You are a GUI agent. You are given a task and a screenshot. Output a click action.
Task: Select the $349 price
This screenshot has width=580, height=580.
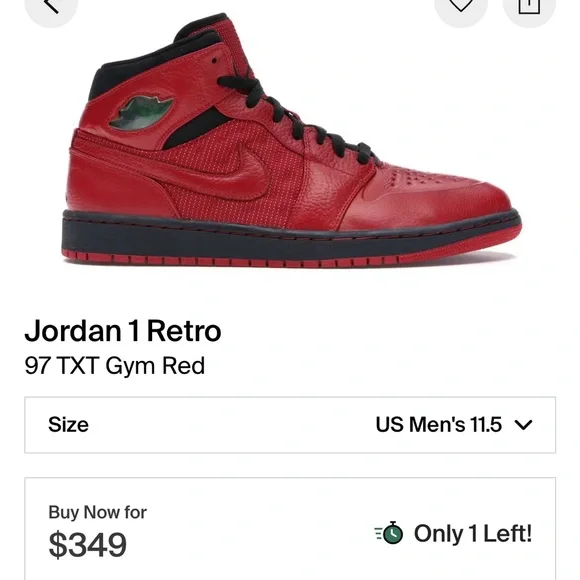pos(88,544)
